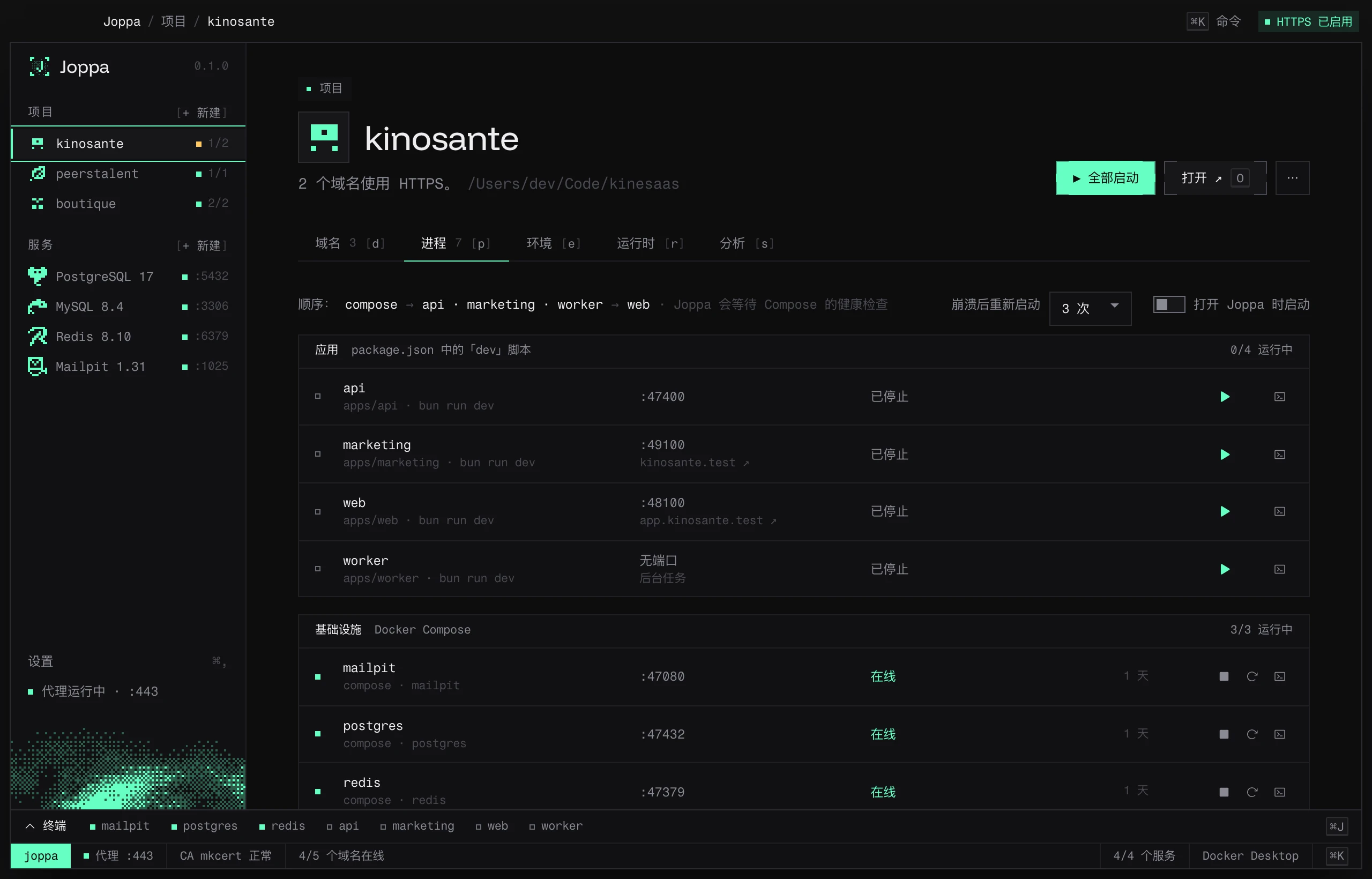Open the terminal icon for the redis row
This screenshot has height=879, width=1372.
tap(1279, 792)
